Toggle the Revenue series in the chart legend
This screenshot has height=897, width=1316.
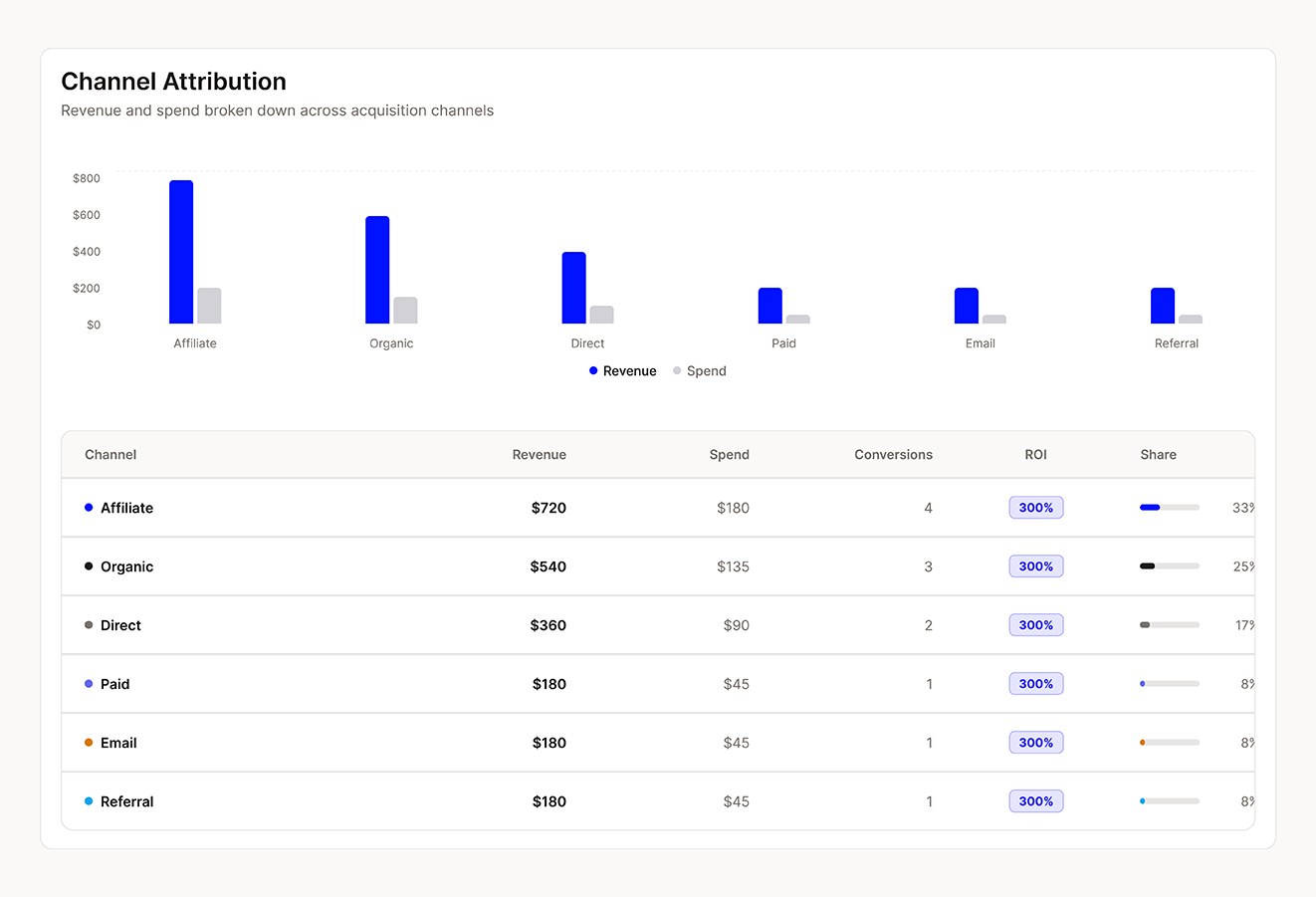click(623, 370)
